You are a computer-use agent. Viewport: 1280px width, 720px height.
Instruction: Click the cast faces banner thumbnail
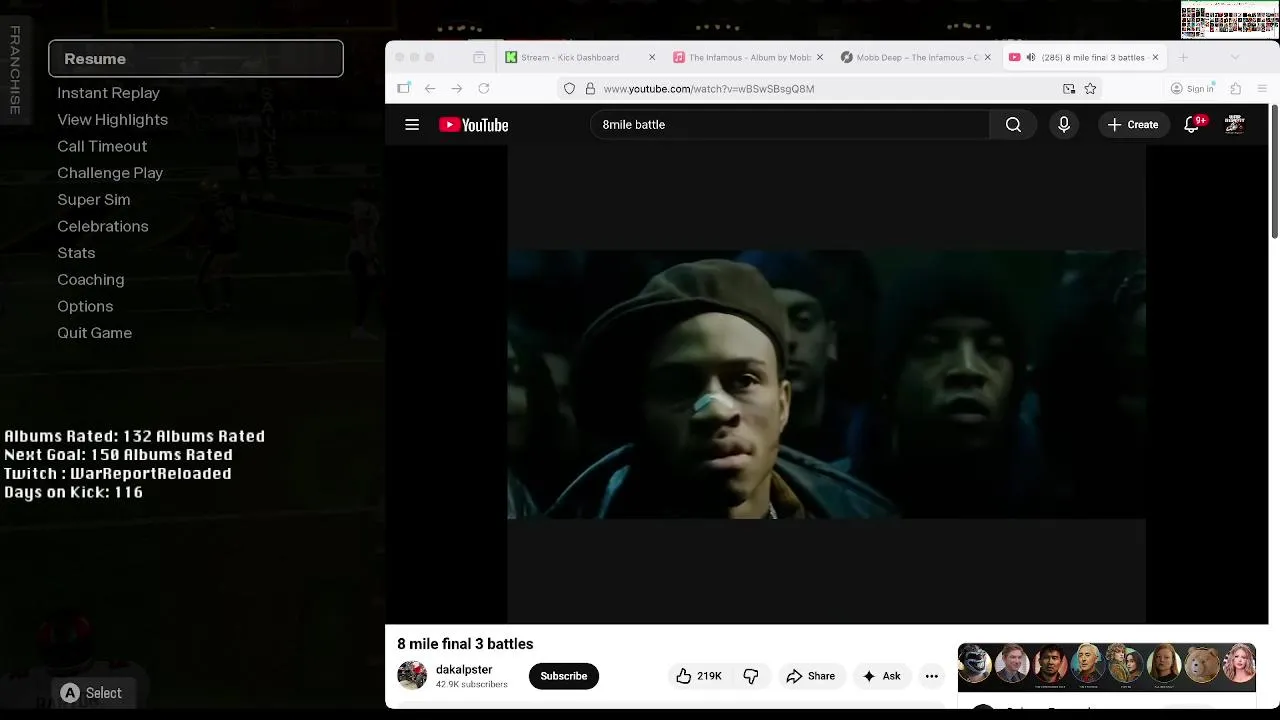click(1106, 668)
